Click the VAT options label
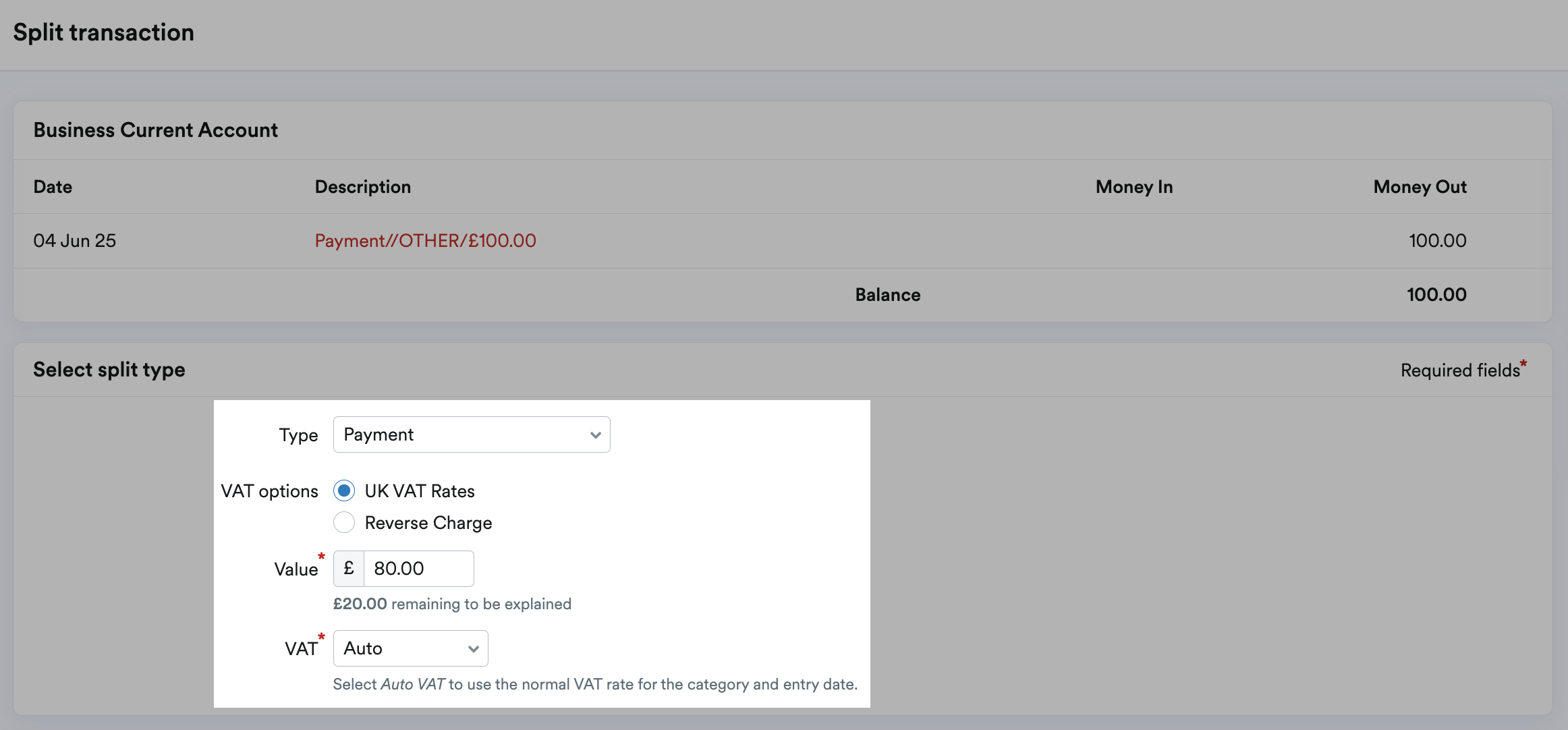The image size is (1568, 730). [x=269, y=491]
